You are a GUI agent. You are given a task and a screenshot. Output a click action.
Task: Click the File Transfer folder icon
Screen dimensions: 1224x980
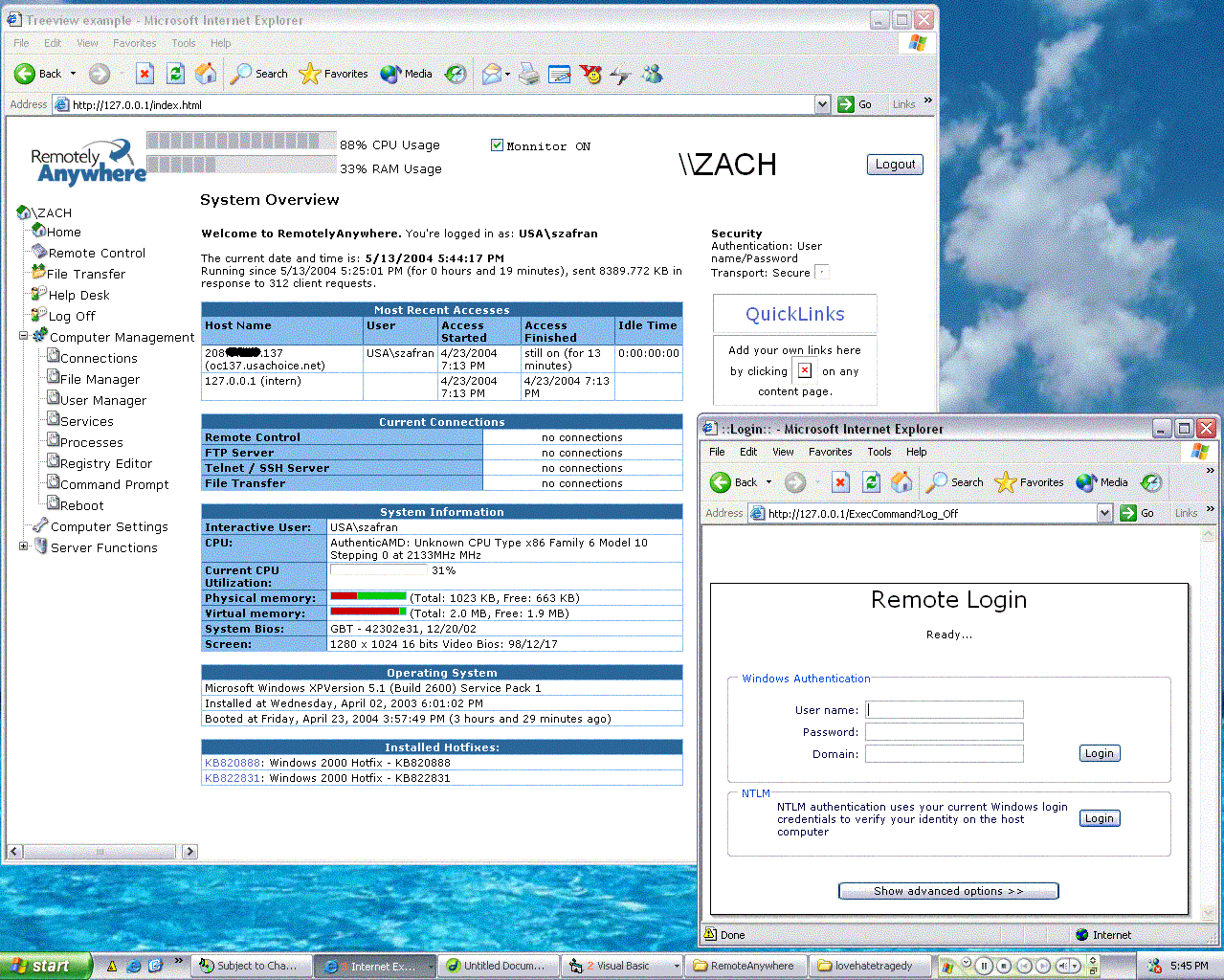point(38,273)
